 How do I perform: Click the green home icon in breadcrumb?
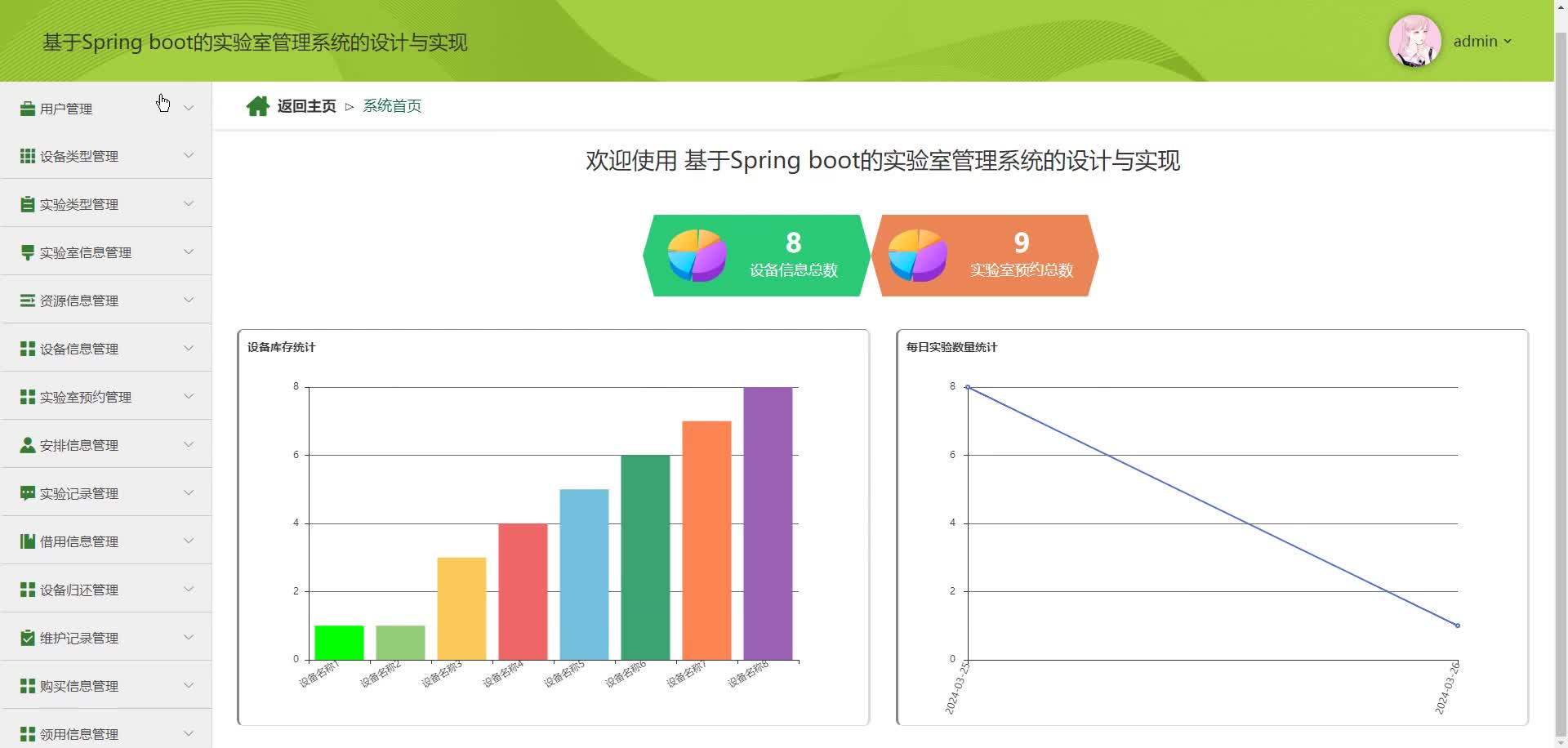tap(258, 106)
